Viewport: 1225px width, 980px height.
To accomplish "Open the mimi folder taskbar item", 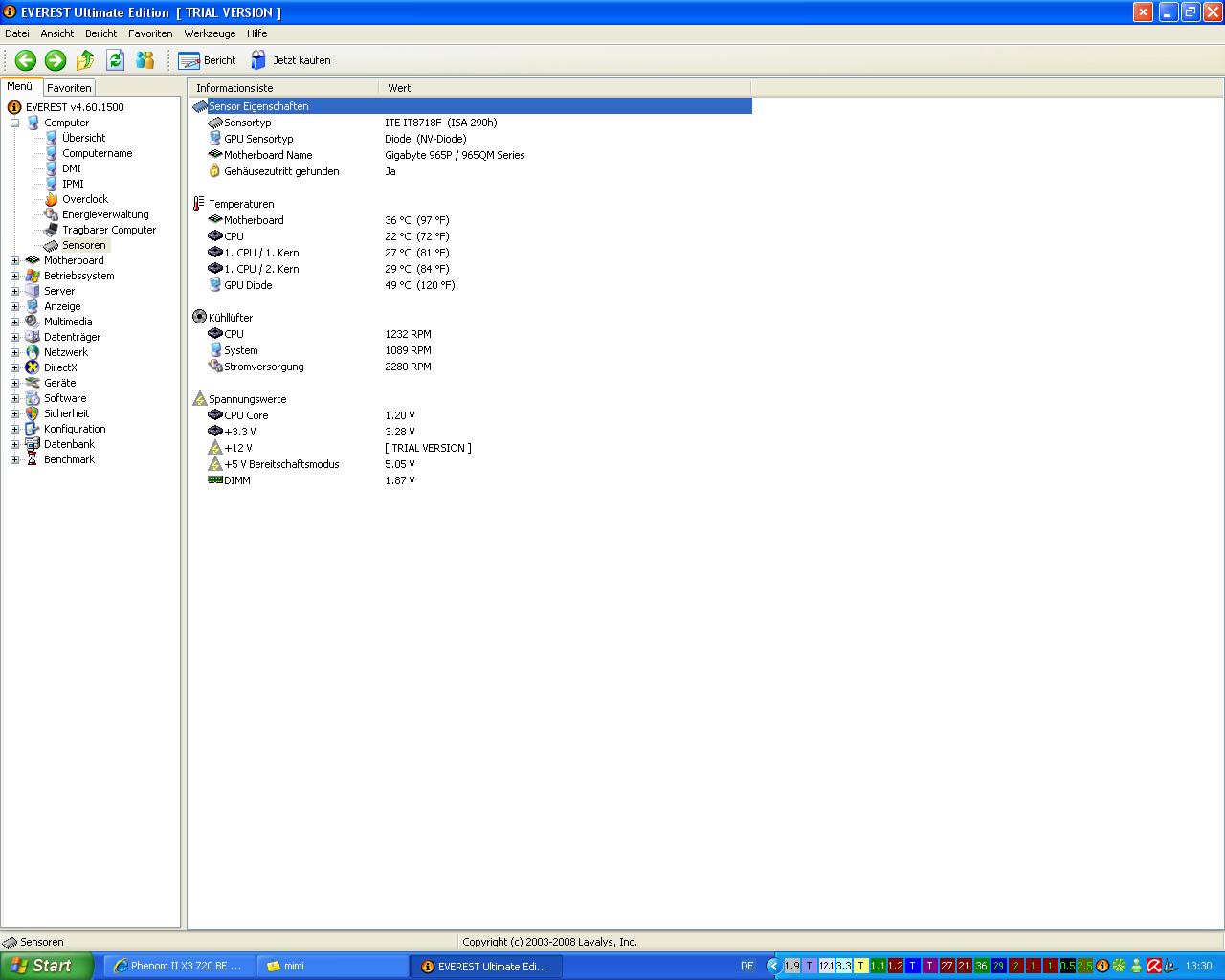I will click(x=333, y=966).
